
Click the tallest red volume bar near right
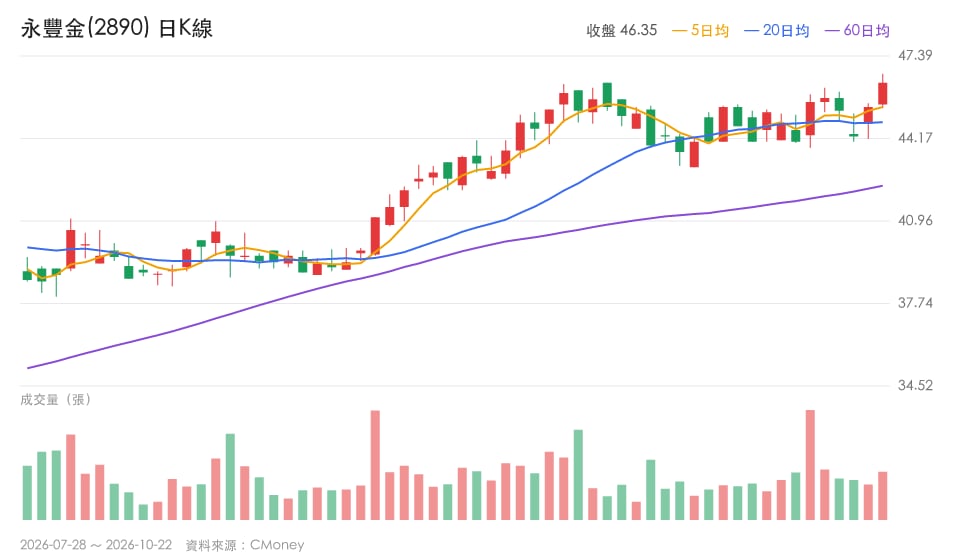[810, 465]
